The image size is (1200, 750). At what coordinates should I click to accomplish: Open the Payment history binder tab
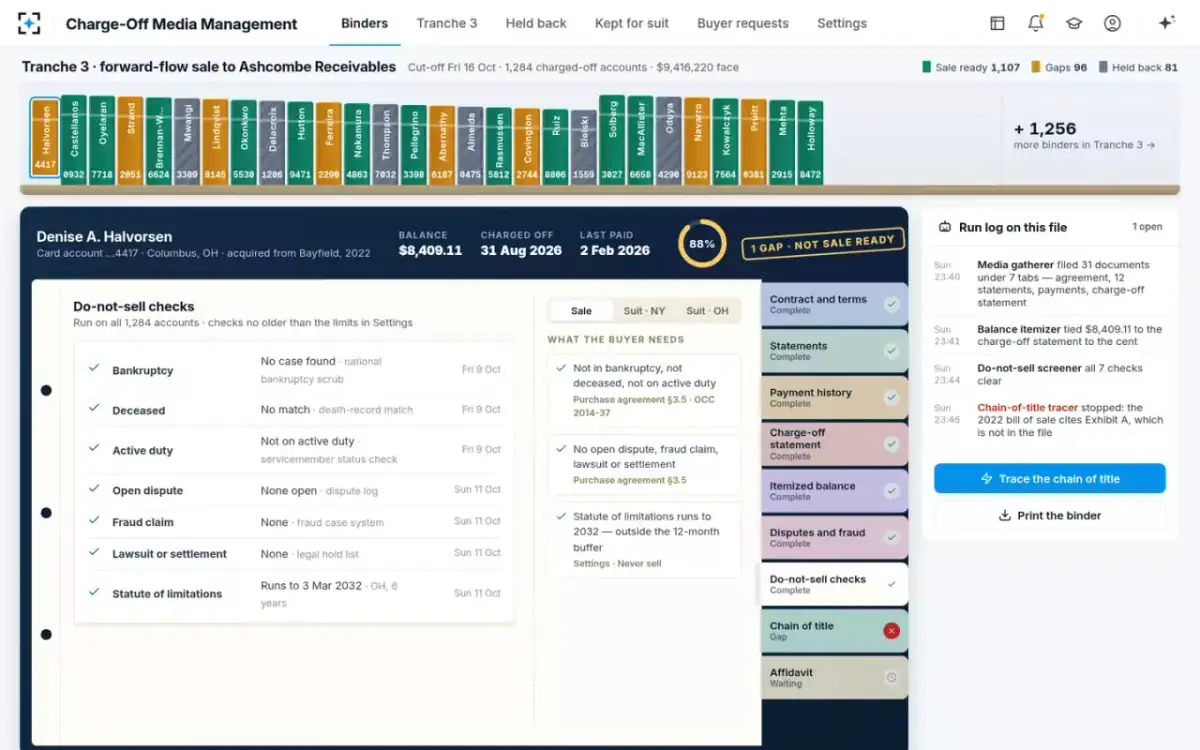pyautogui.click(x=834, y=397)
